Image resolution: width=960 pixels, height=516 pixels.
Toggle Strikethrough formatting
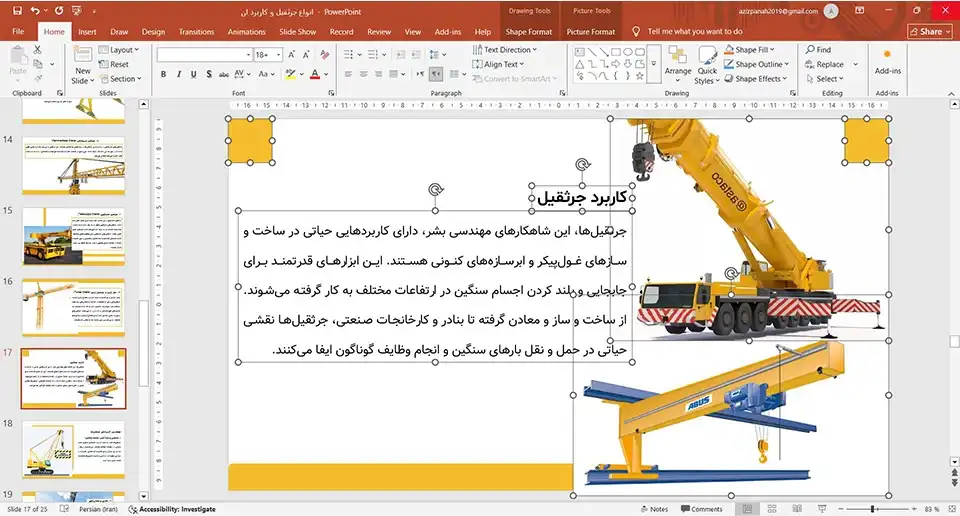[x=223, y=74]
